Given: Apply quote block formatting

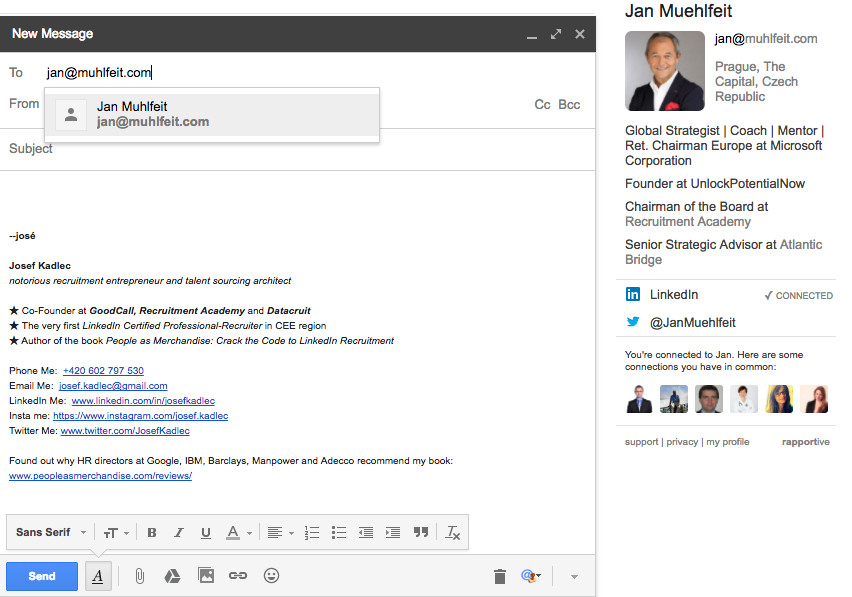Looking at the screenshot, I should [421, 532].
